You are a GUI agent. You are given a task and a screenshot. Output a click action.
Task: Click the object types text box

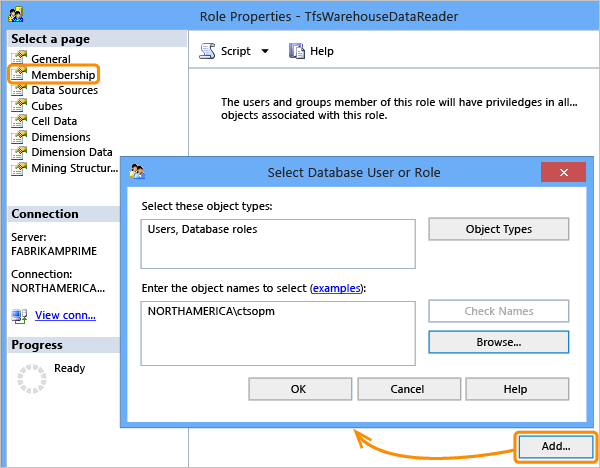pyautogui.click(x=278, y=244)
